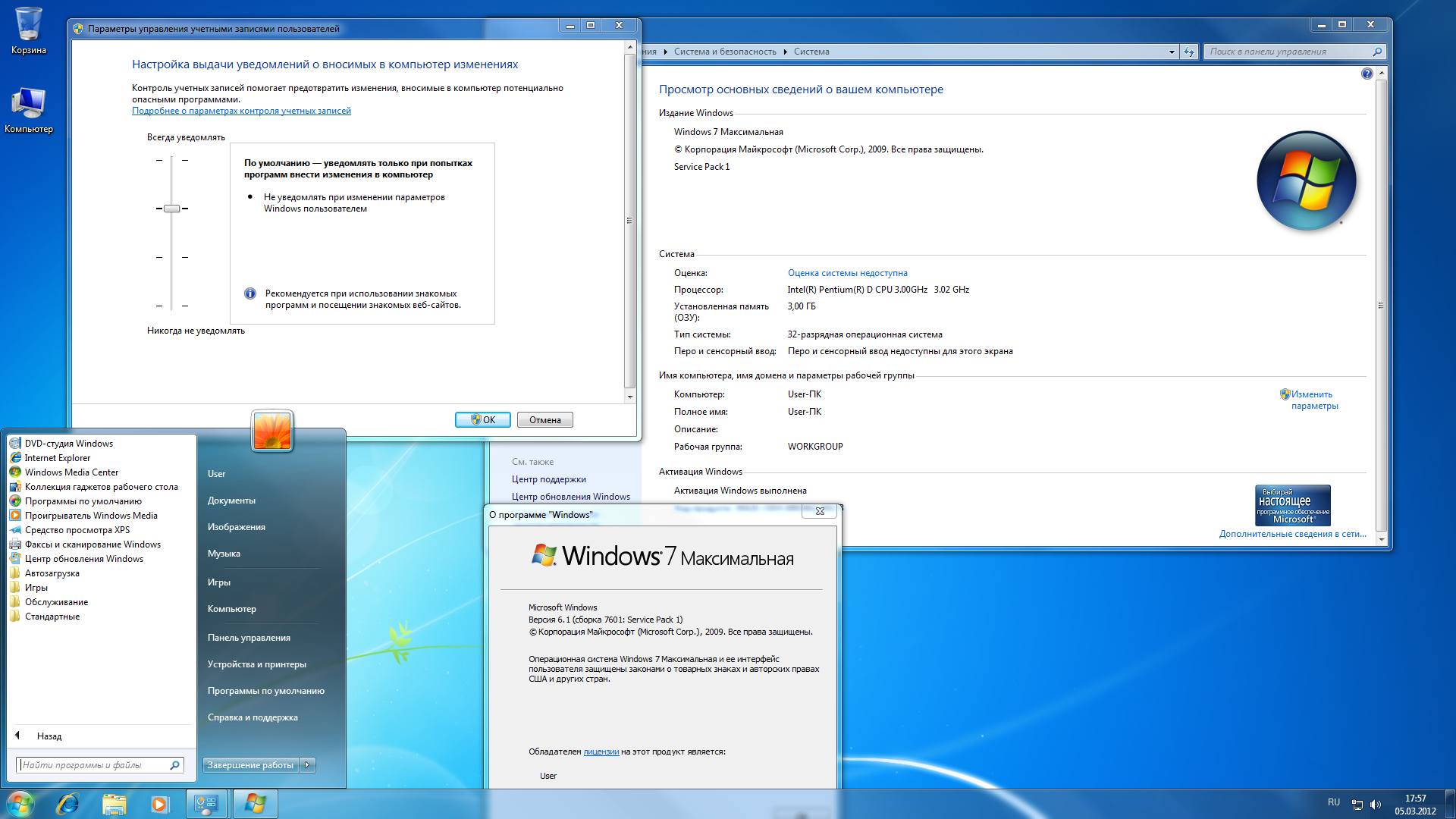Viewport: 1456px width, 819px height.
Task: Click the search magnifier in Control Panel search
Action: tap(1377, 52)
